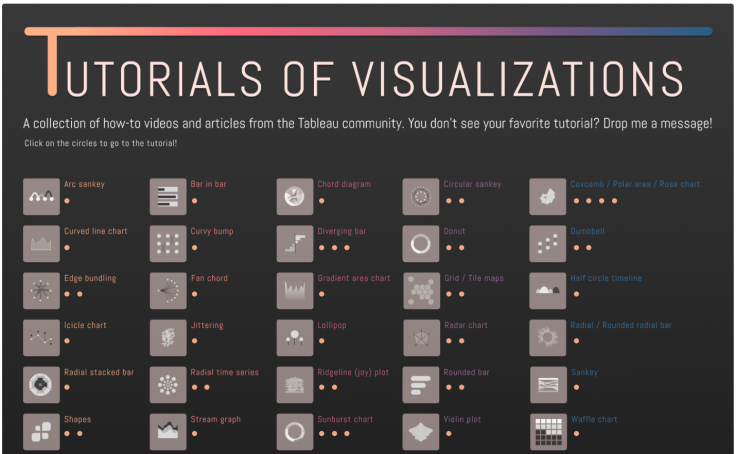This screenshot has height=454, width=736.
Task: Open the Waffle chart tutorial circle
Action: click(576, 434)
